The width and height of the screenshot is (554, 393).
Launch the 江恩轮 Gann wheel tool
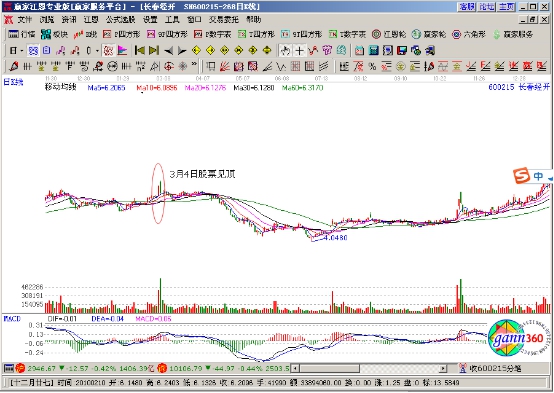tap(389, 34)
